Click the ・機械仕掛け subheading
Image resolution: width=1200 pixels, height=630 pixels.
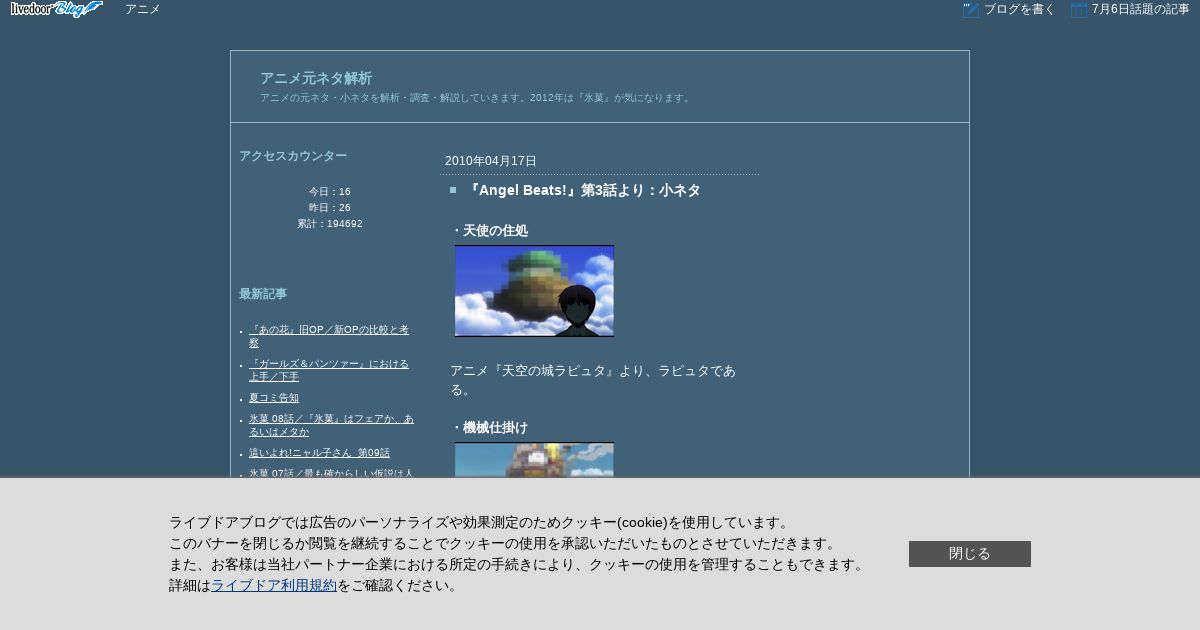pos(489,427)
